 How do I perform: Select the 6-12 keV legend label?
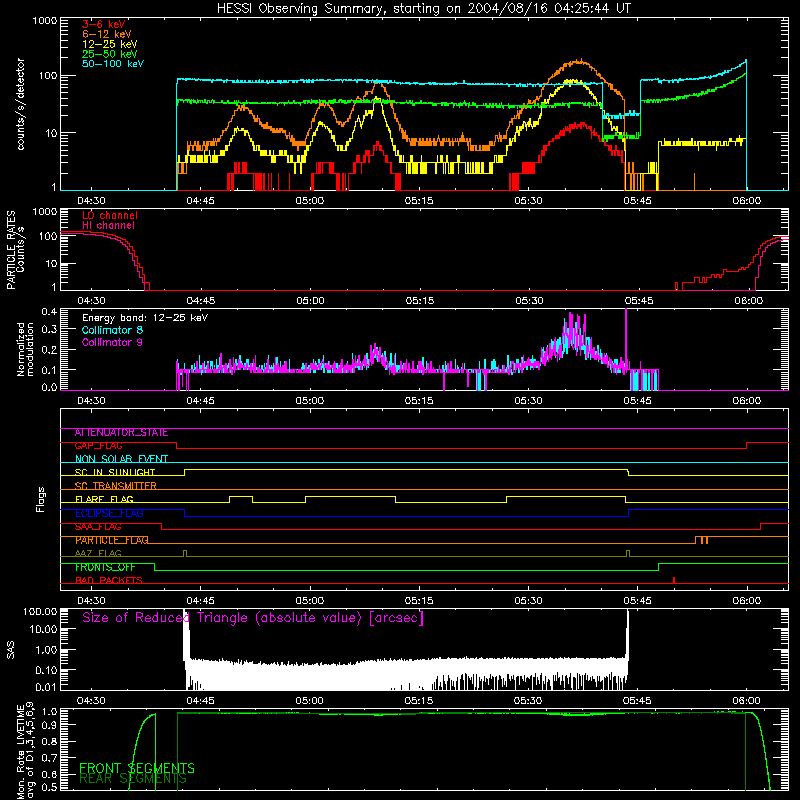coord(107,34)
